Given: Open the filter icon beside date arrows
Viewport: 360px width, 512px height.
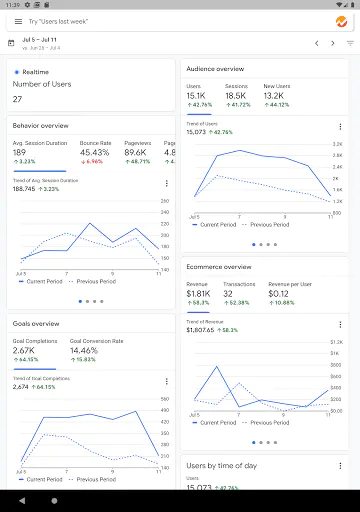Looking at the screenshot, I should [x=350, y=43].
